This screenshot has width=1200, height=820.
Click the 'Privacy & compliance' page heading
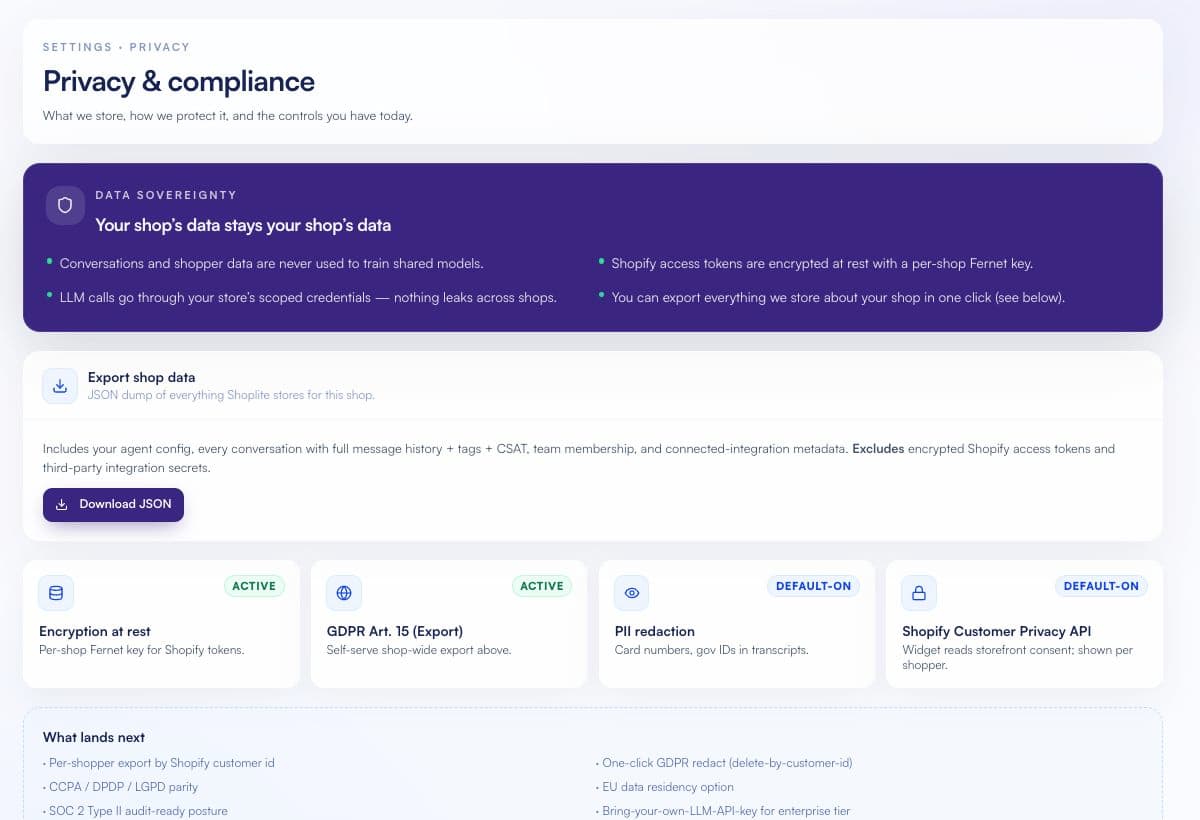[x=179, y=81]
